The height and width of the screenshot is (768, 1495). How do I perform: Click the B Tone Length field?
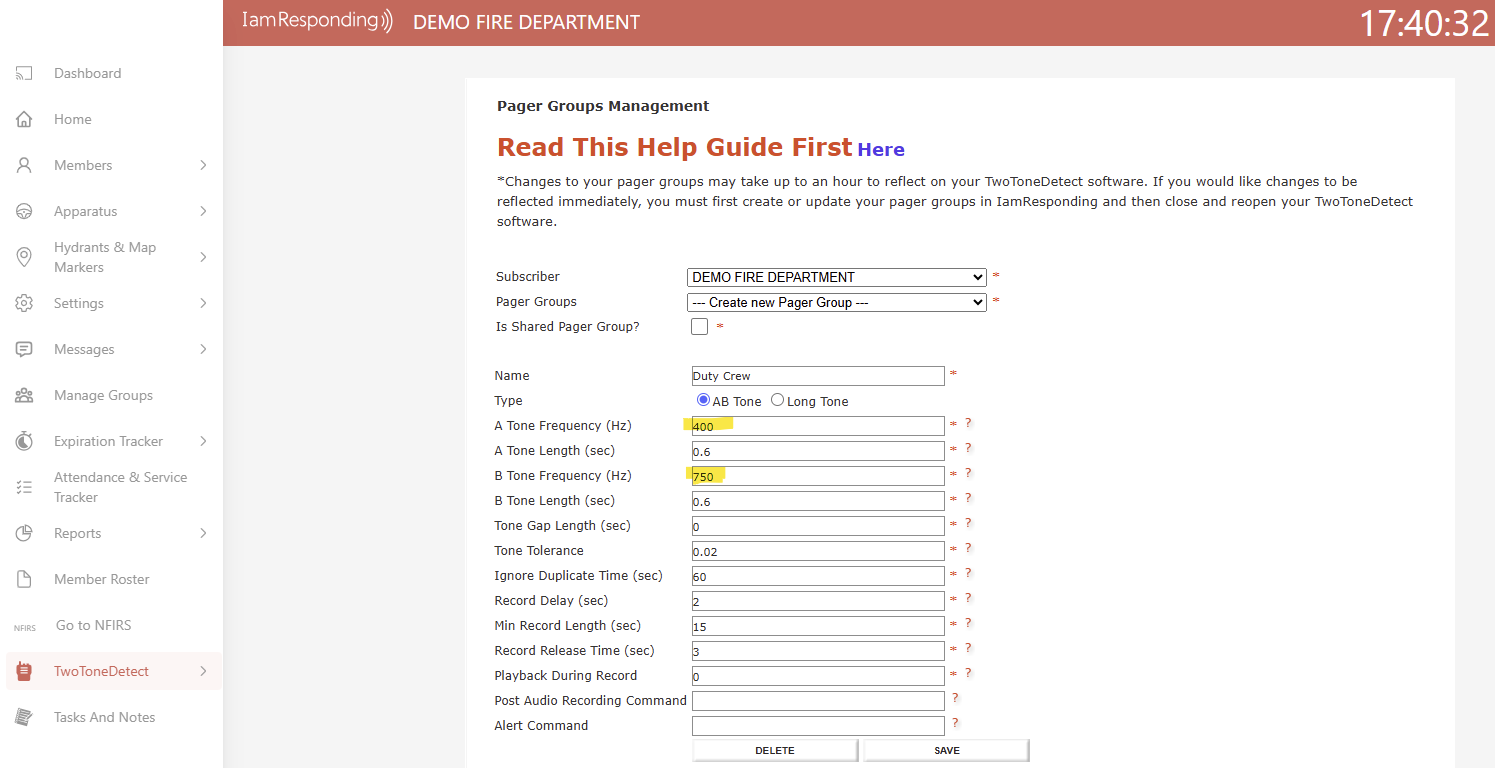click(818, 501)
